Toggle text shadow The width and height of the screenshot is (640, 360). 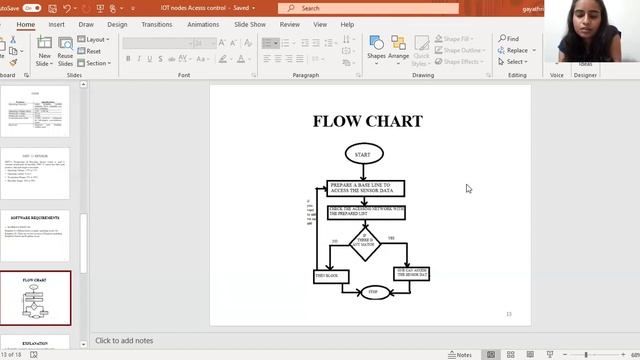click(160, 59)
